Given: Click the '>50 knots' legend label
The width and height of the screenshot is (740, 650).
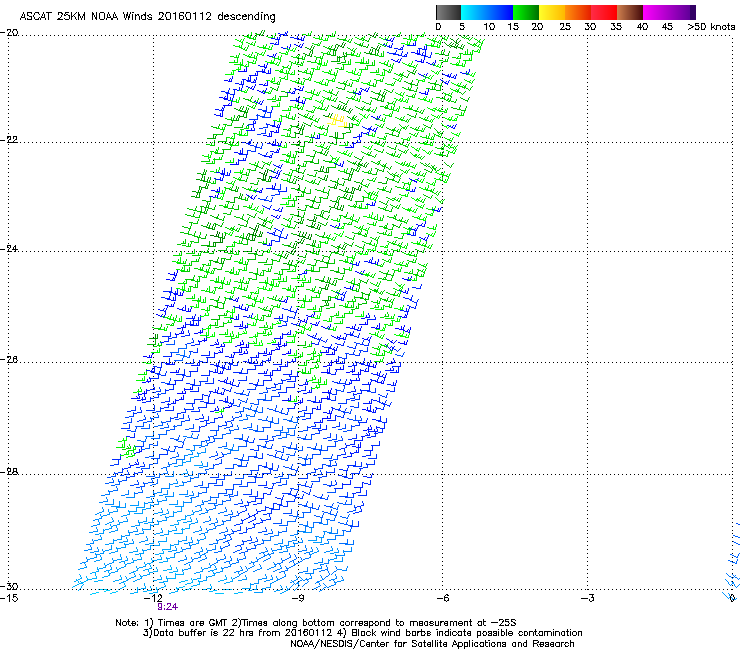Looking at the screenshot, I should point(711,27).
